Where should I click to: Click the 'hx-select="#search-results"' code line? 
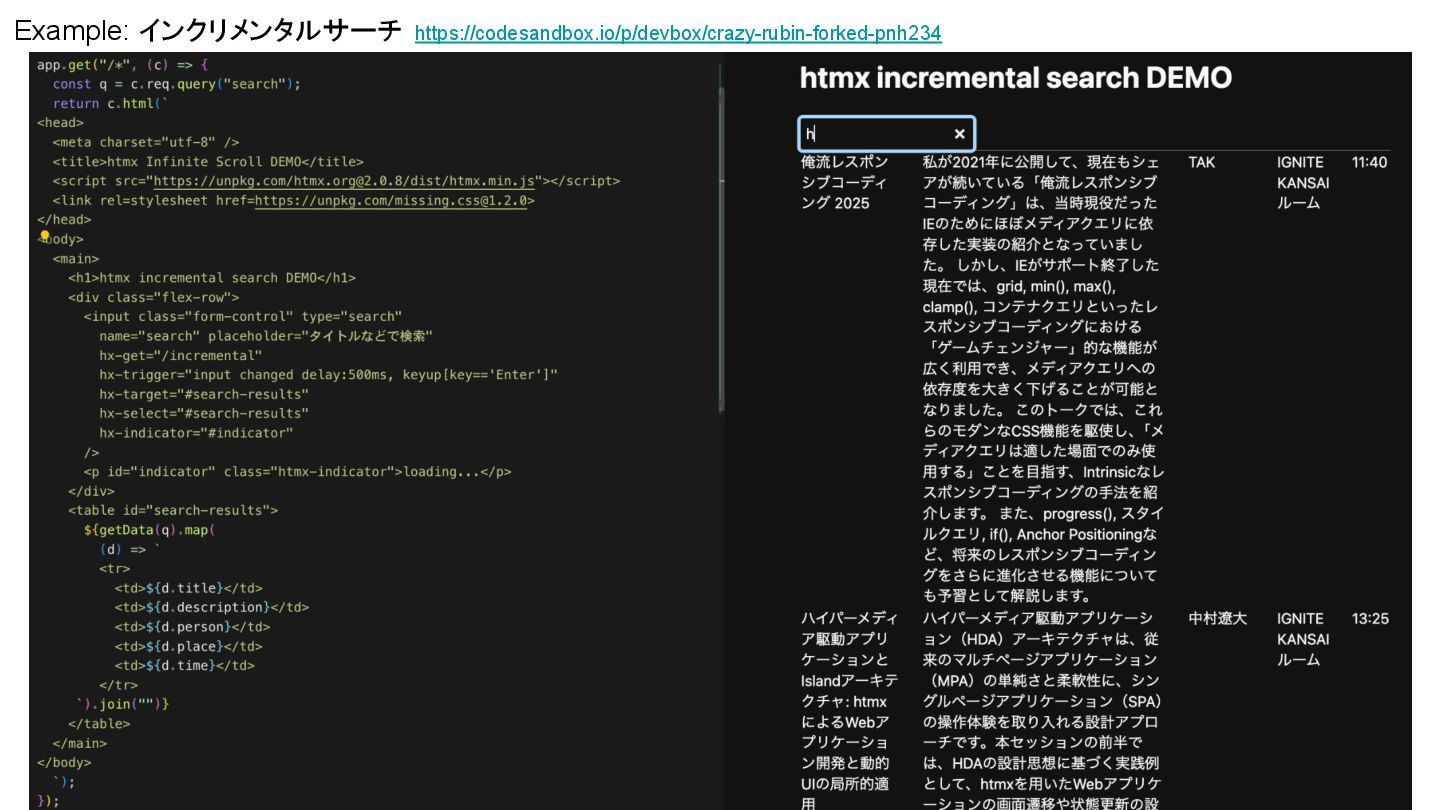click(204, 413)
